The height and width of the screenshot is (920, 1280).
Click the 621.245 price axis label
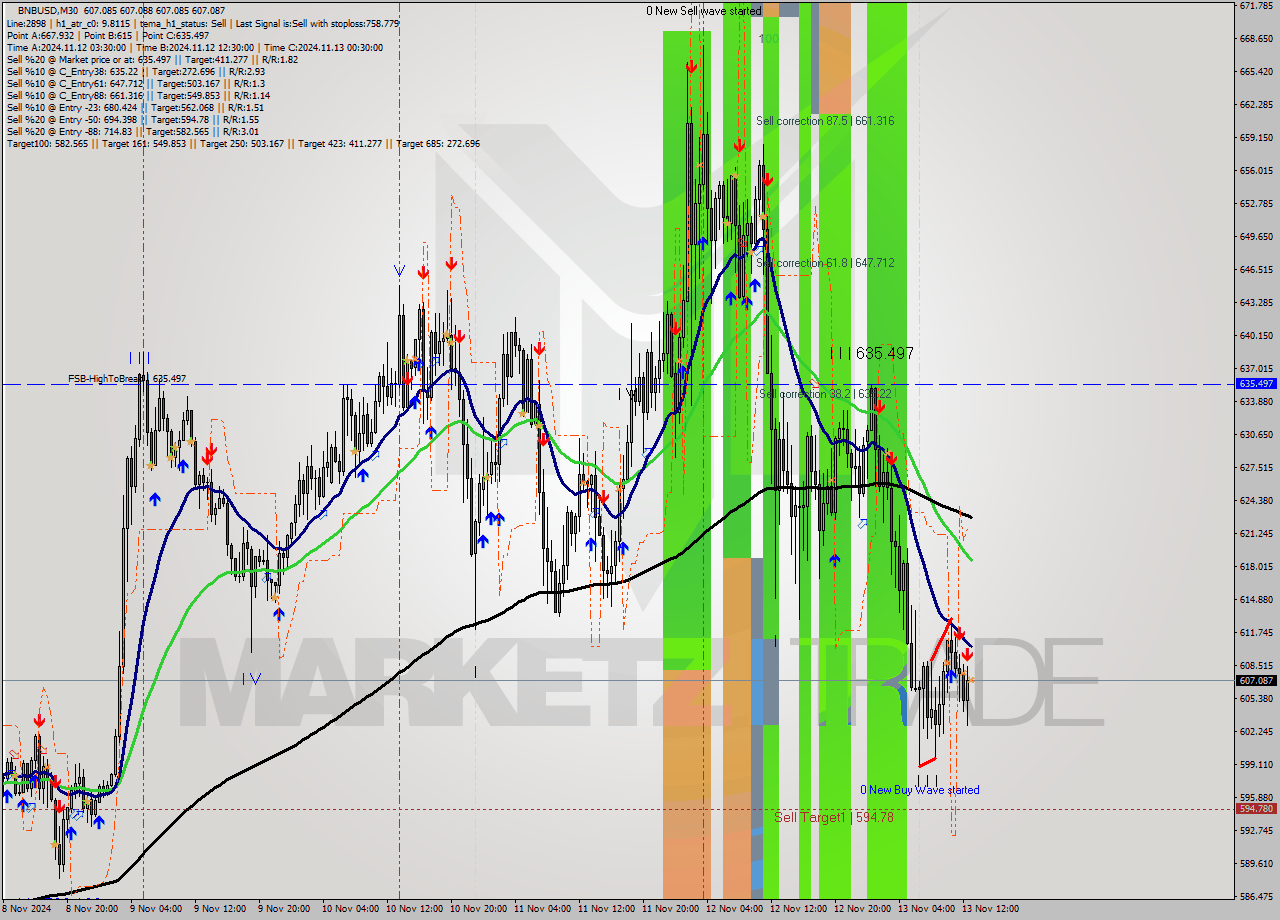point(1255,534)
